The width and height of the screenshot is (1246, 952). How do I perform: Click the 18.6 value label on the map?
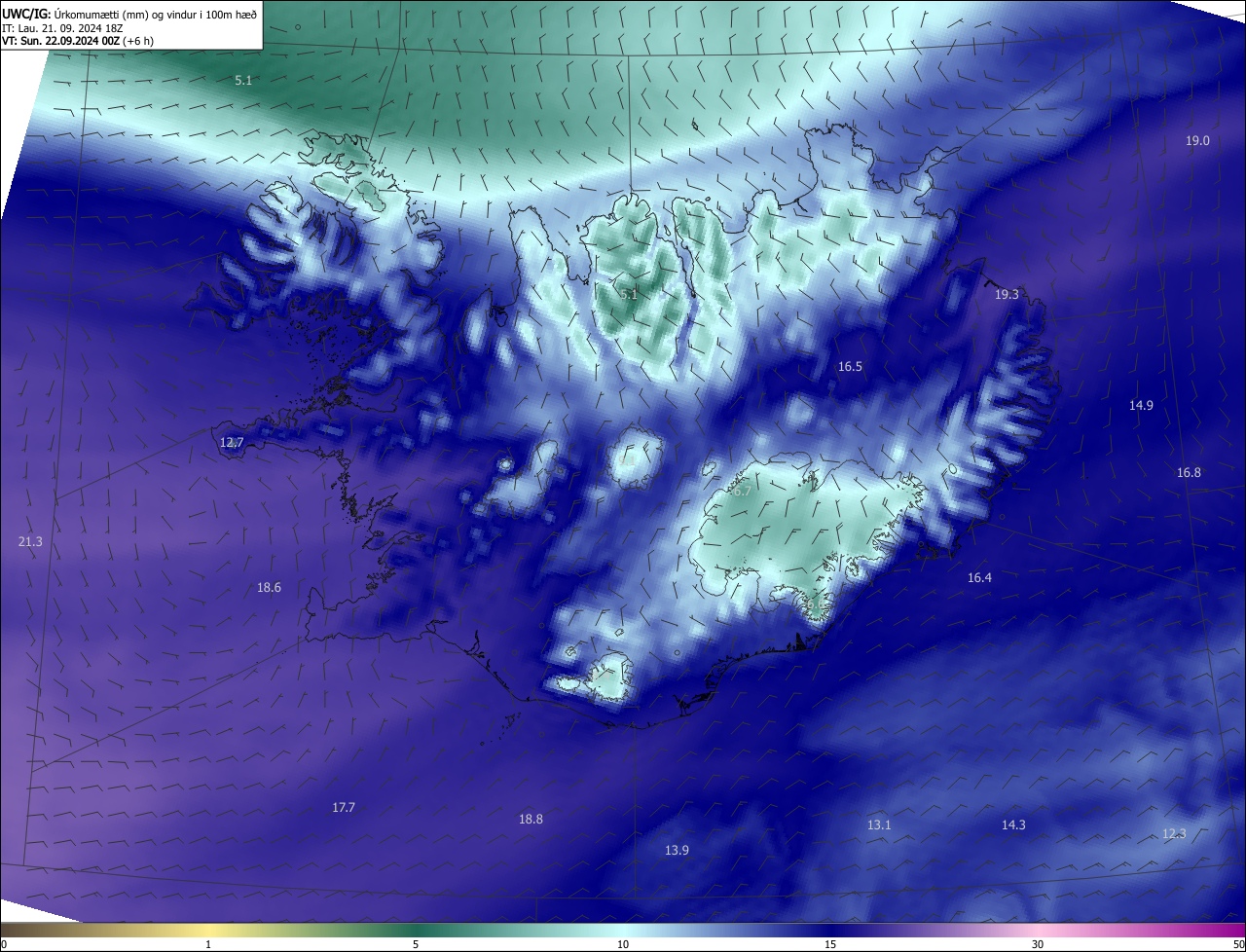pyautogui.click(x=269, y=588)
